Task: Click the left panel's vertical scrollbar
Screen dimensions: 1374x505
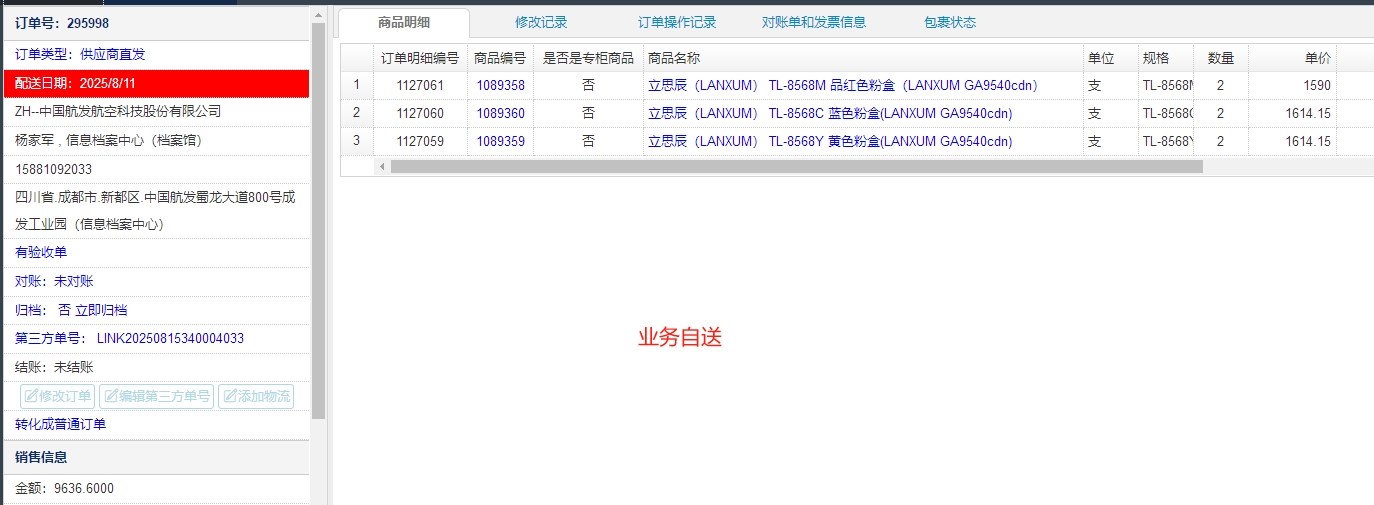Action: click(x=319, y=220)
